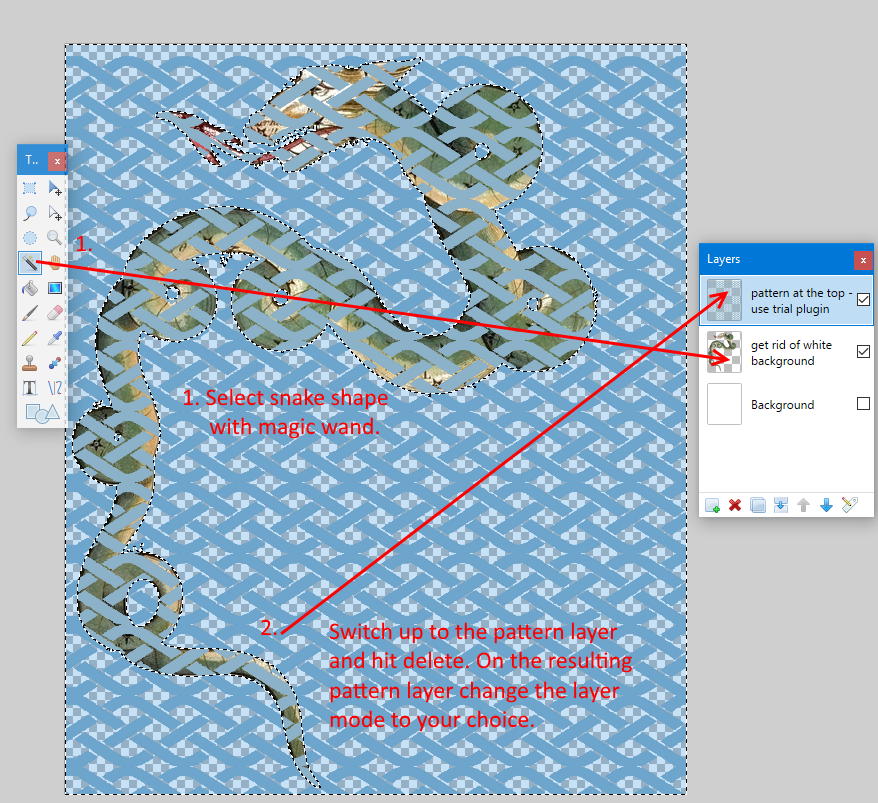The image size is (878, 803).
Task: Add a new layer
Action: [x=712, y=505]
